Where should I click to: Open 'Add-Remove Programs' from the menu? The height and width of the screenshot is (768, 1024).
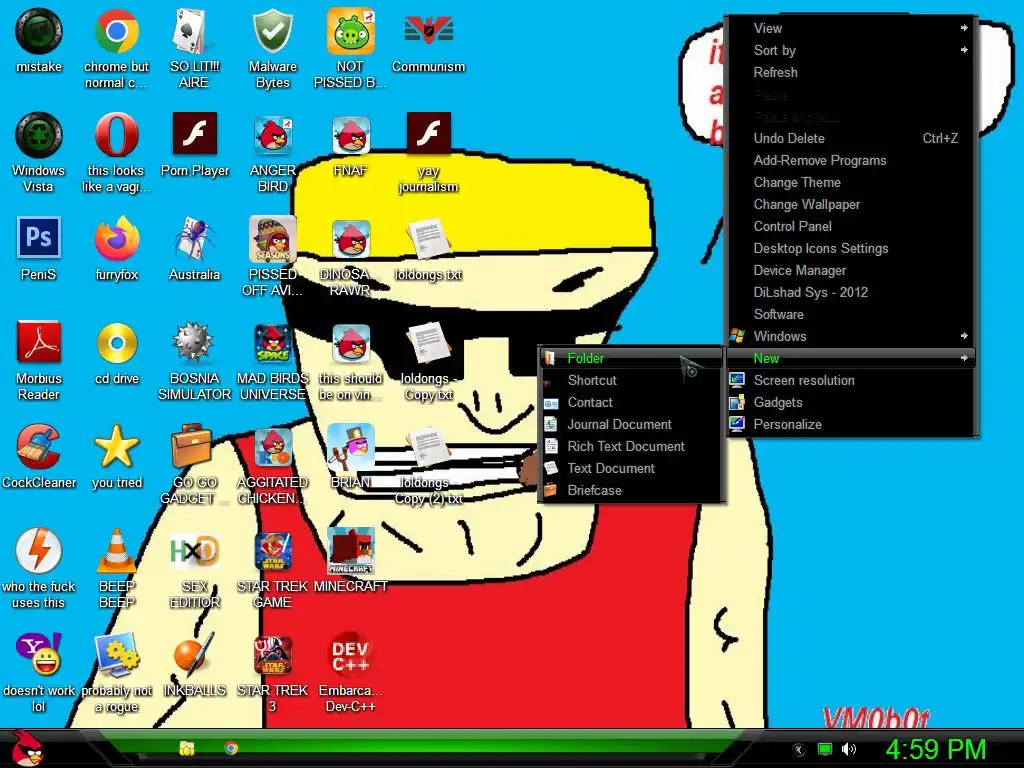coord(852,161)
